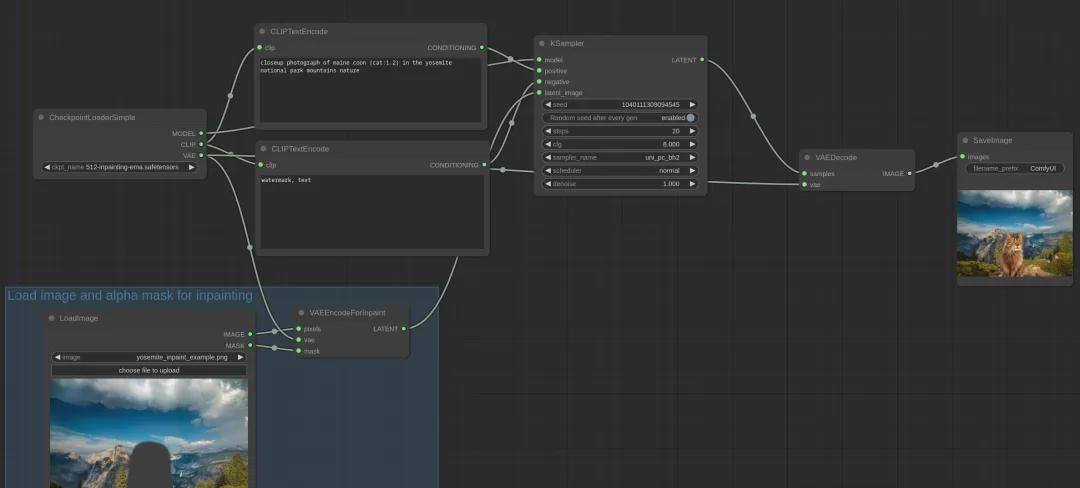Click the saved cat image preview in SaveImage
The width and height of the screenshot is (1080, 488).
(x=1014, y=234)
